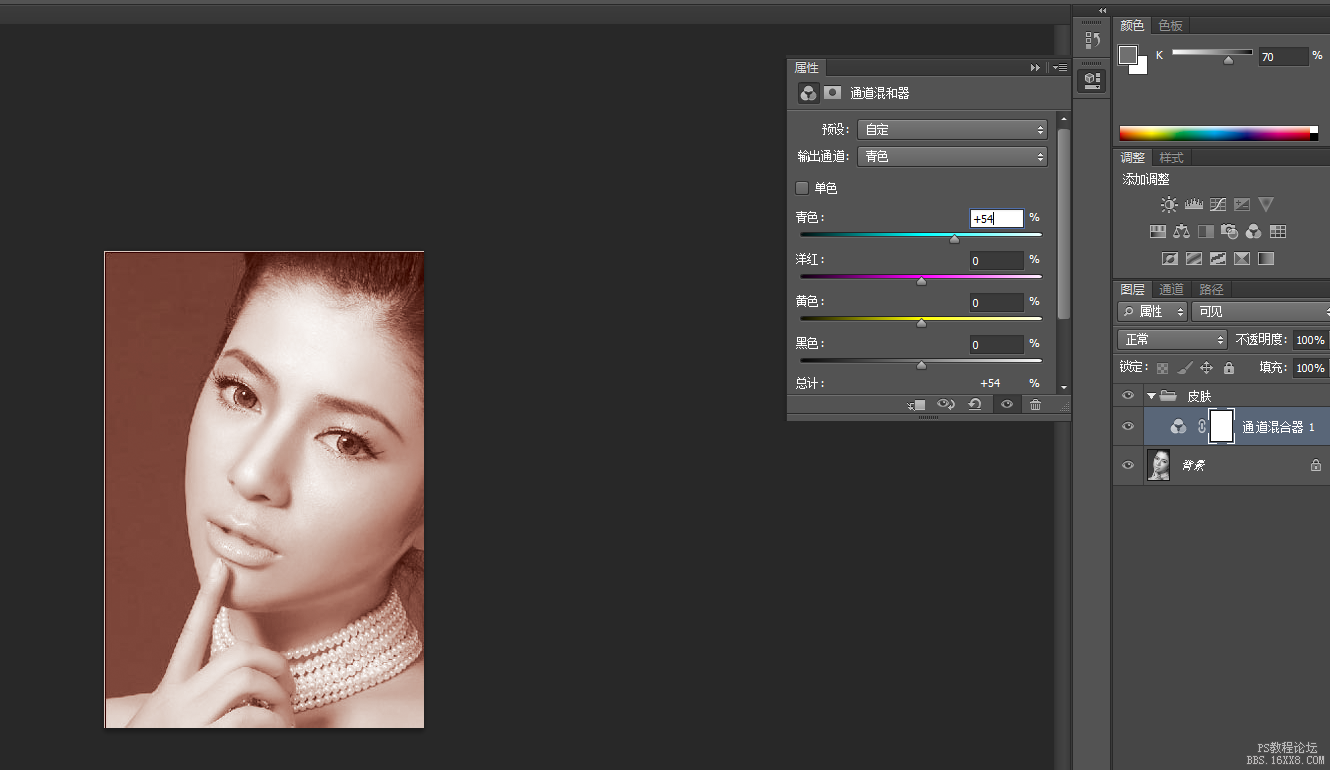Collapse Properties panel with double arrows

coord(1035,68)
